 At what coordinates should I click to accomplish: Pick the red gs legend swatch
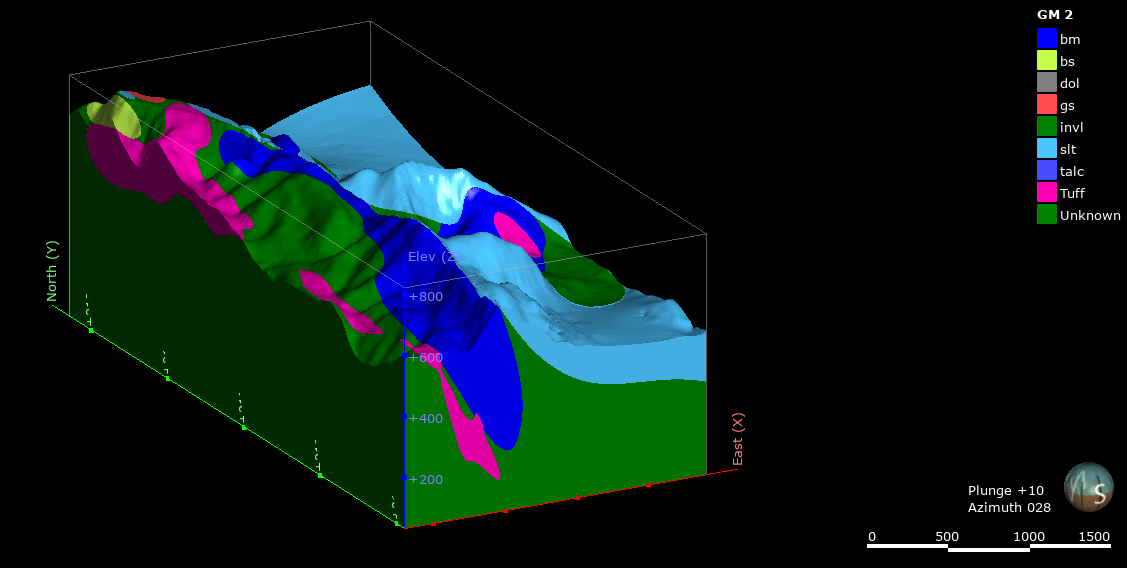(1046, 104)
